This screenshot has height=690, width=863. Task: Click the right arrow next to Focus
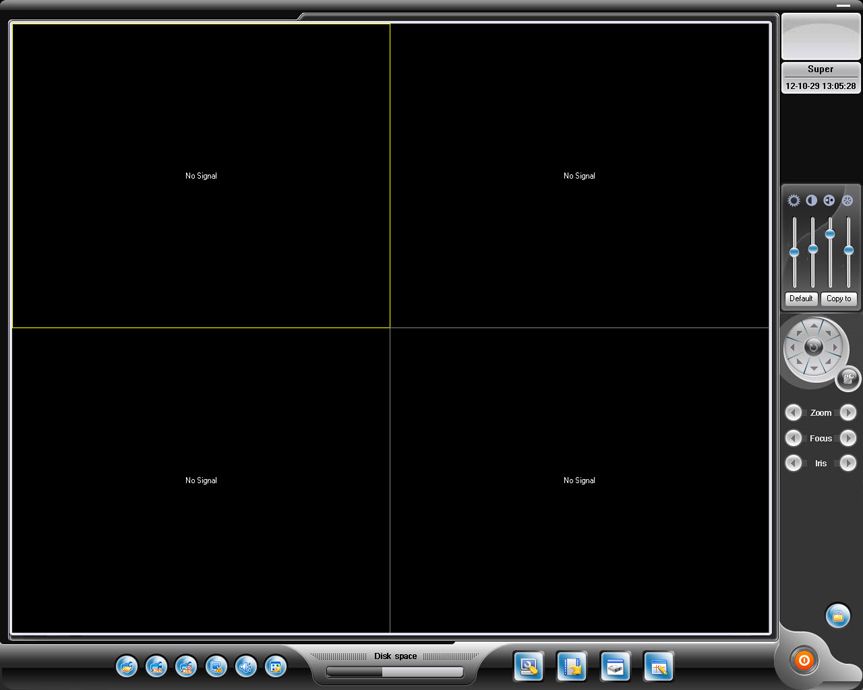pyautogui.click(x=848, y=438)
